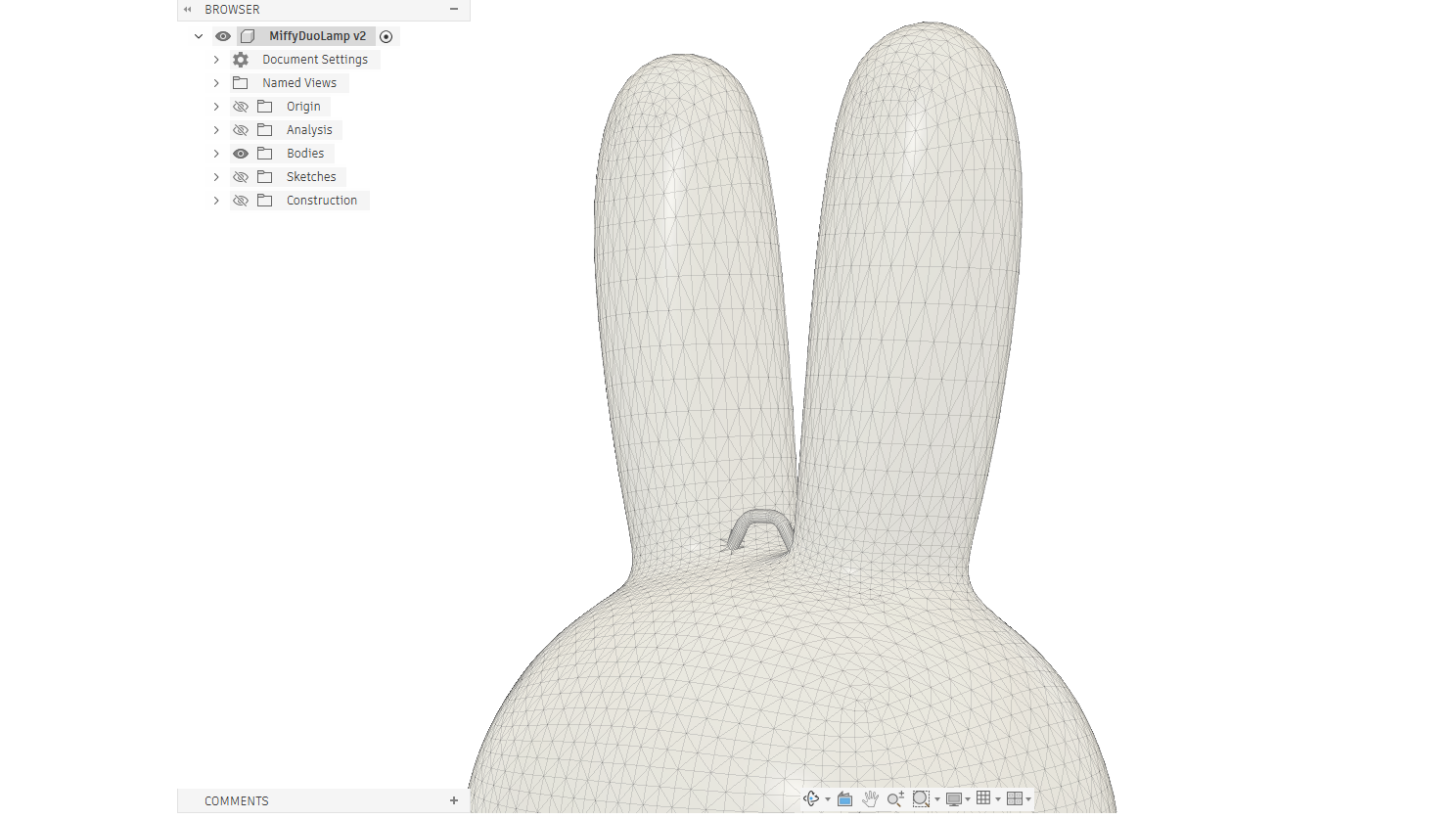The width and height of the screenshot is (1456, 819).
Task: Click the Viewports layout icon
Action: [x=1015, y=798]
